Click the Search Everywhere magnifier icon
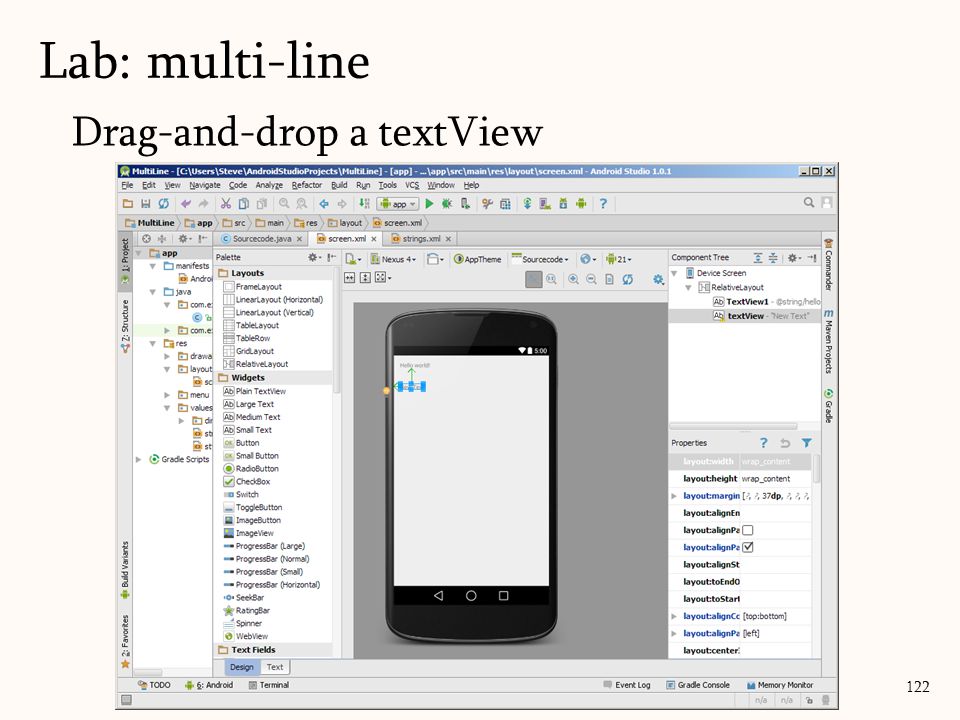960x720 pixels. coord(809,203)
